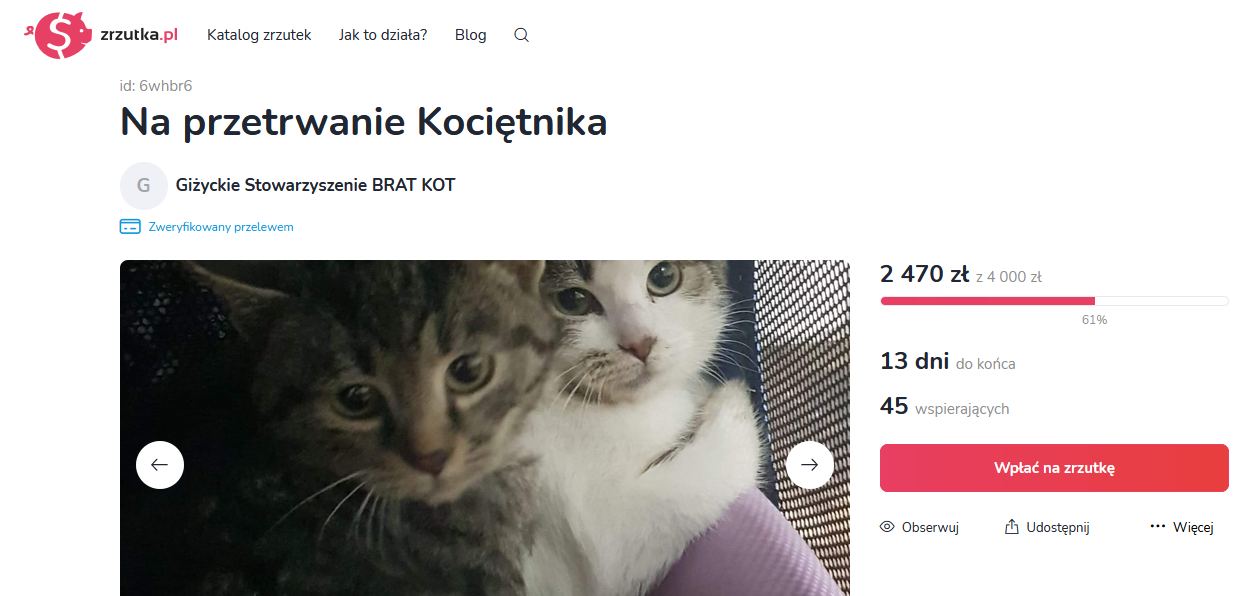Open Jak to działa? page
Screen dimensions: 1255x596
383,35
